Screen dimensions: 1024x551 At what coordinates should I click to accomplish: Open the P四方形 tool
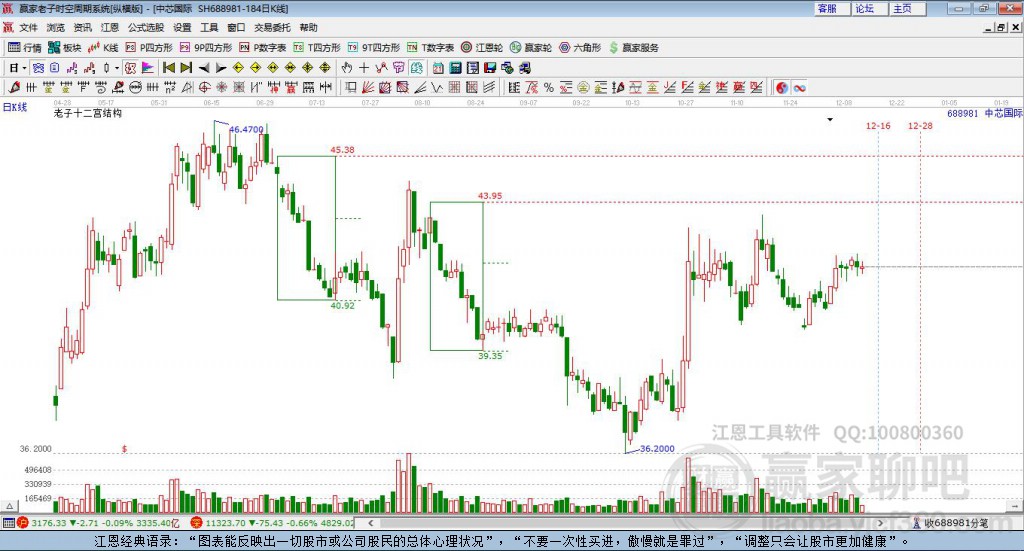[x=149, y=48]
